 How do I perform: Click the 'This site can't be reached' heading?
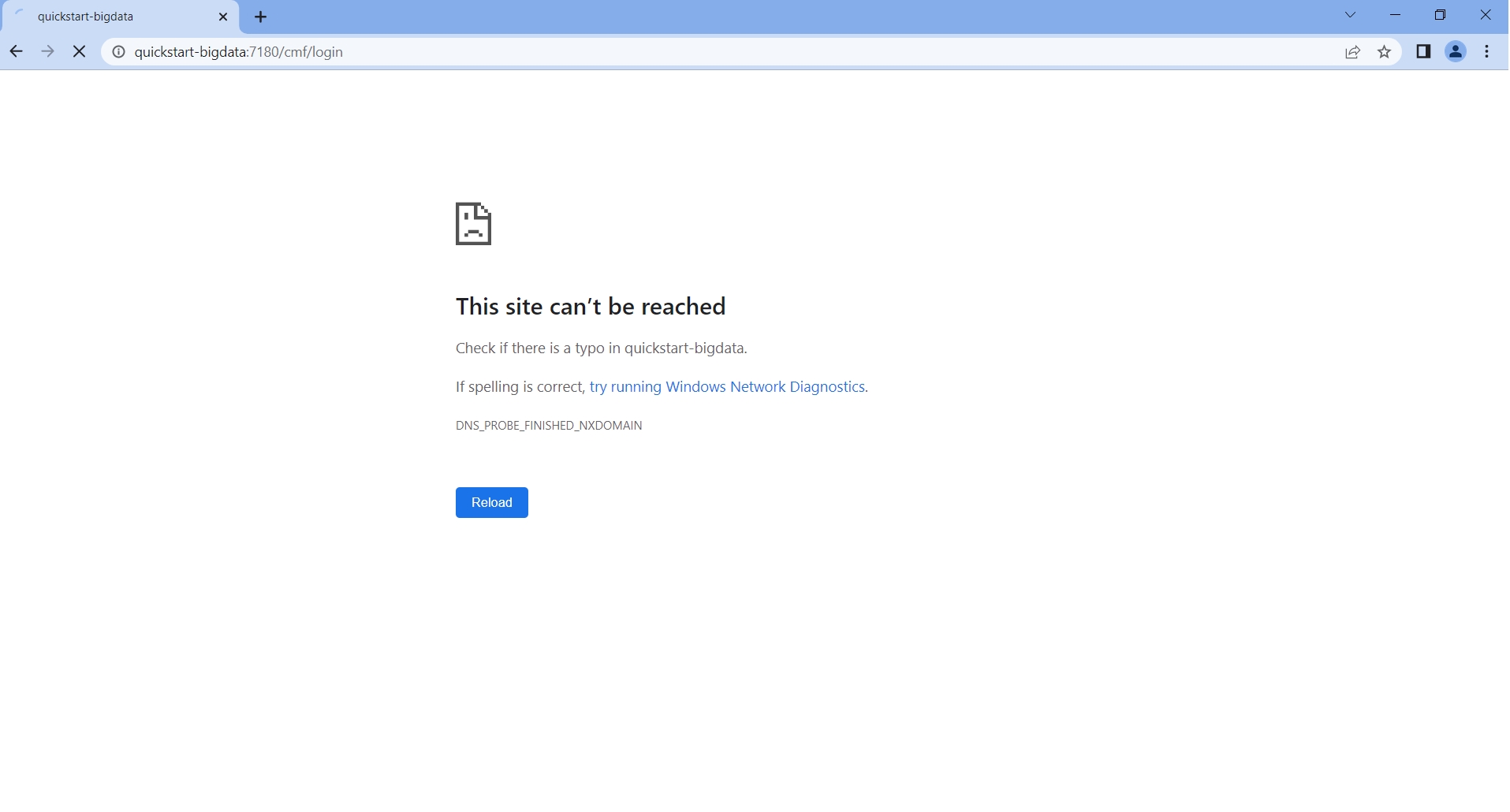591,307
